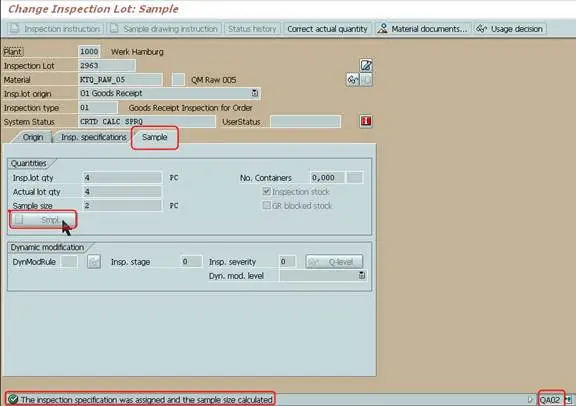Click Sample drawing instruction document icon
The image size is (576, 406).
coord(114,28)
